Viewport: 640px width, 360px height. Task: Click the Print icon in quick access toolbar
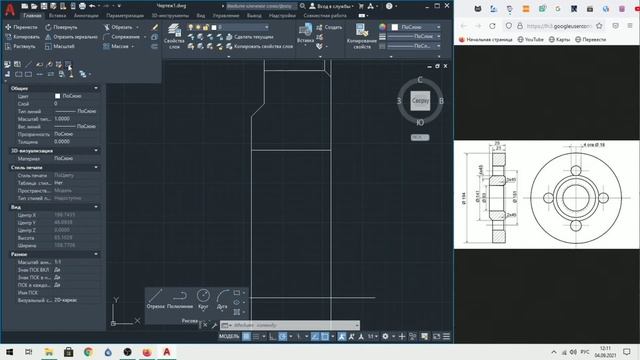pos(82,6)
